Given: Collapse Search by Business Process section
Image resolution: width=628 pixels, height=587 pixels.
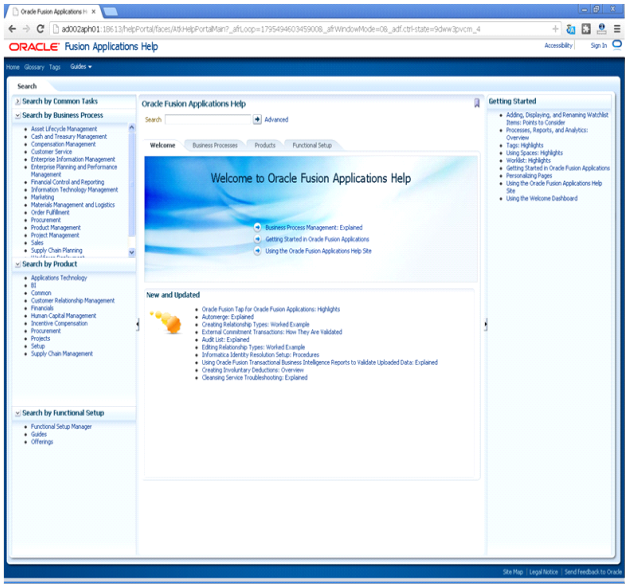Looking at the screenshot, I should [x=18, y=116].
